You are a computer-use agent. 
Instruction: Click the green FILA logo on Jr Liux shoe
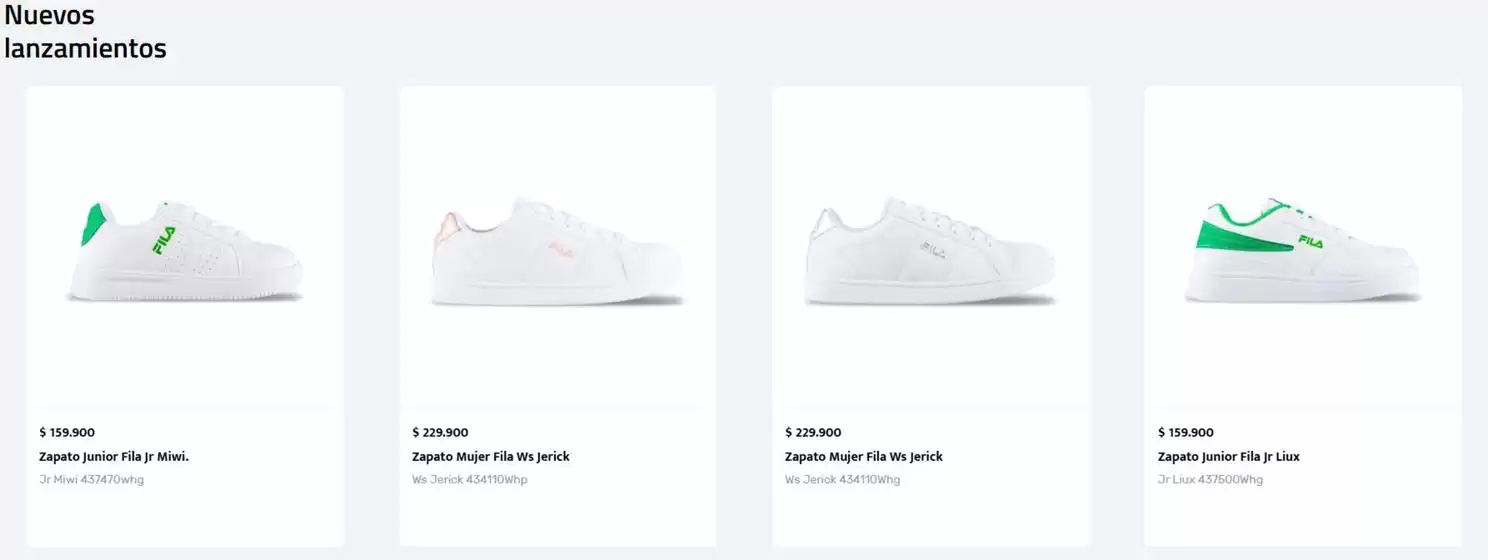pos(1310,241)
